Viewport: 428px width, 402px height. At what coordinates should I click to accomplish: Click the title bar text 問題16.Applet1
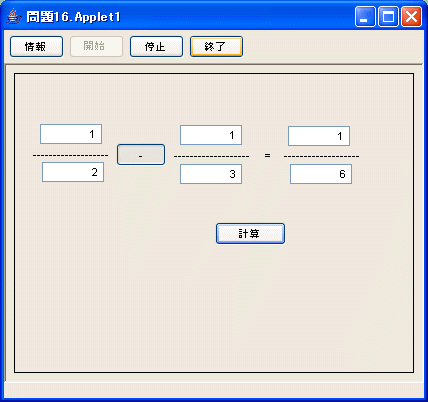tap(73, 17)
